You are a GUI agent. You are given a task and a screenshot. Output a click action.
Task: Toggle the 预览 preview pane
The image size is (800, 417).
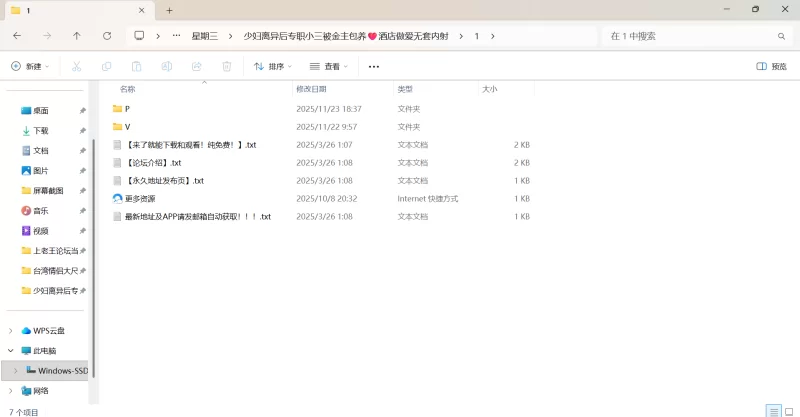click(x=771, y=67)
